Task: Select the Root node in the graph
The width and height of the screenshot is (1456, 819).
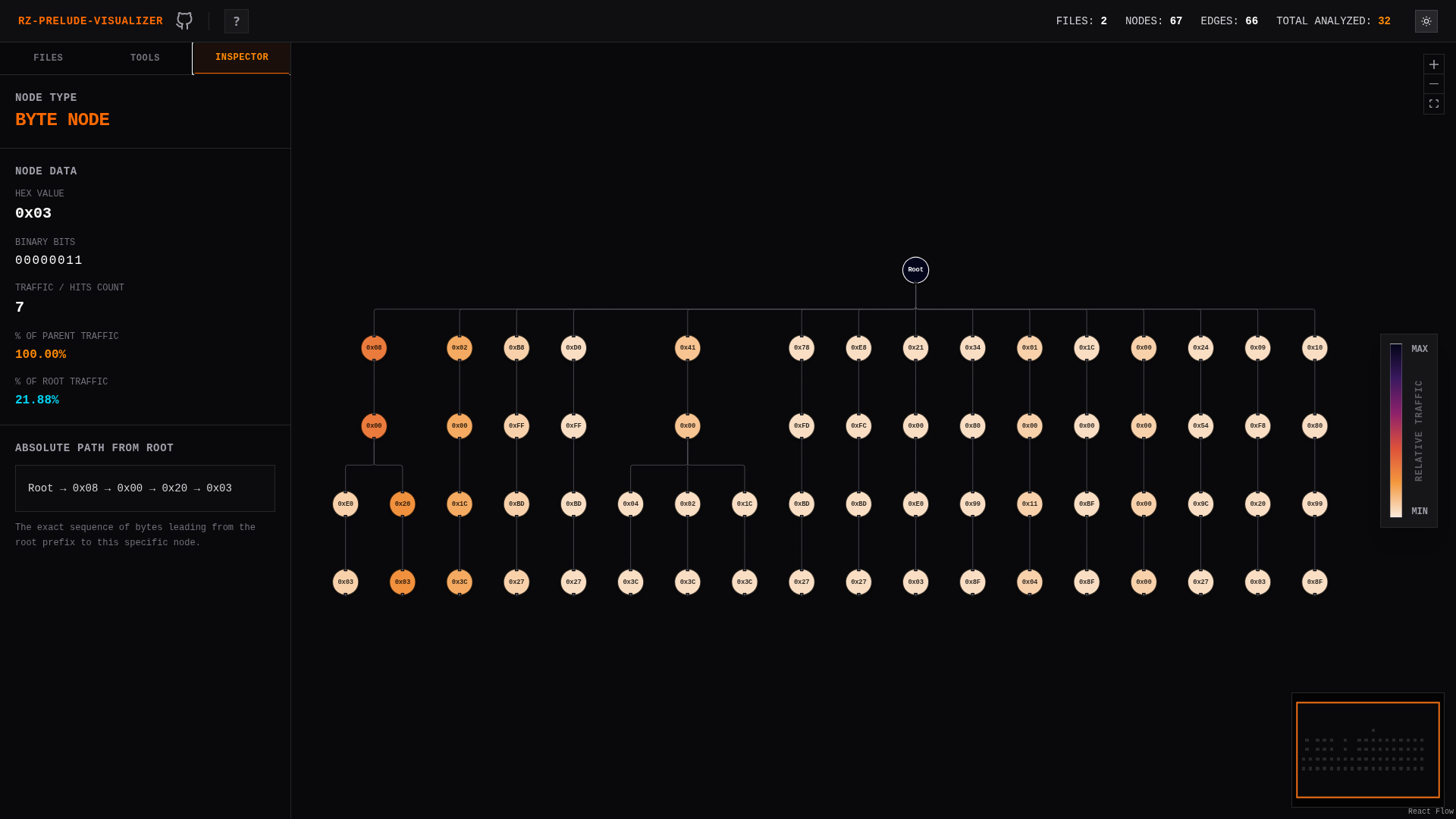Action: click(x=915, y=270)
